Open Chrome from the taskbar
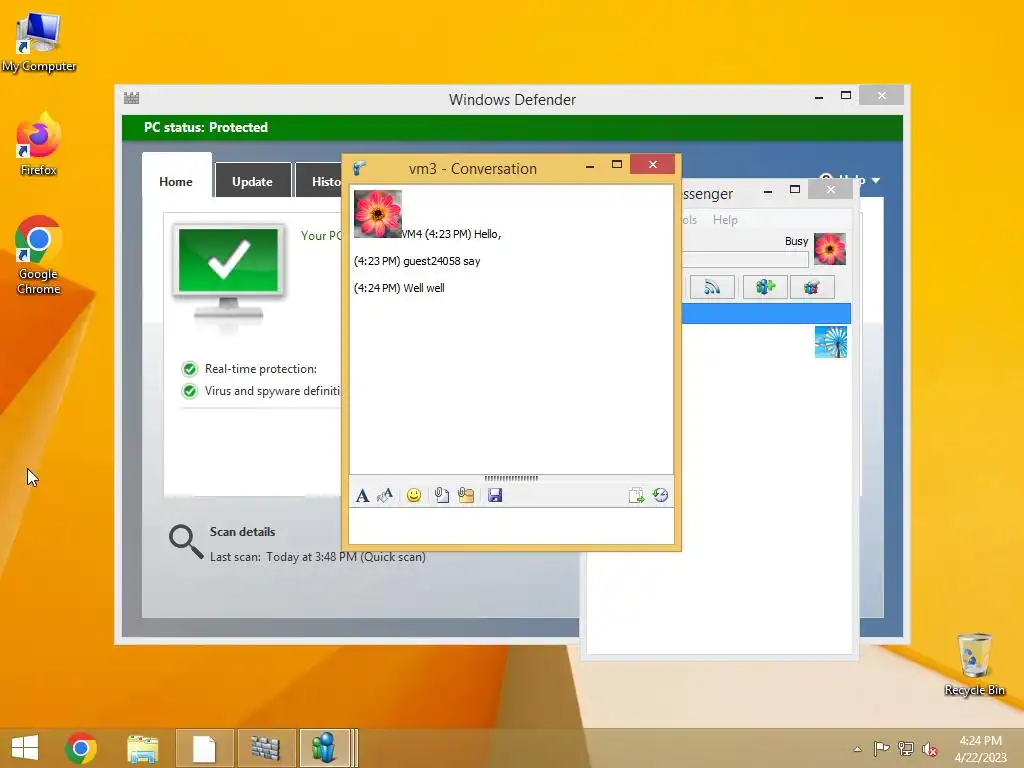Image resolution: width=1024 pixels, height=768 pixels. (x=81, y=748)
